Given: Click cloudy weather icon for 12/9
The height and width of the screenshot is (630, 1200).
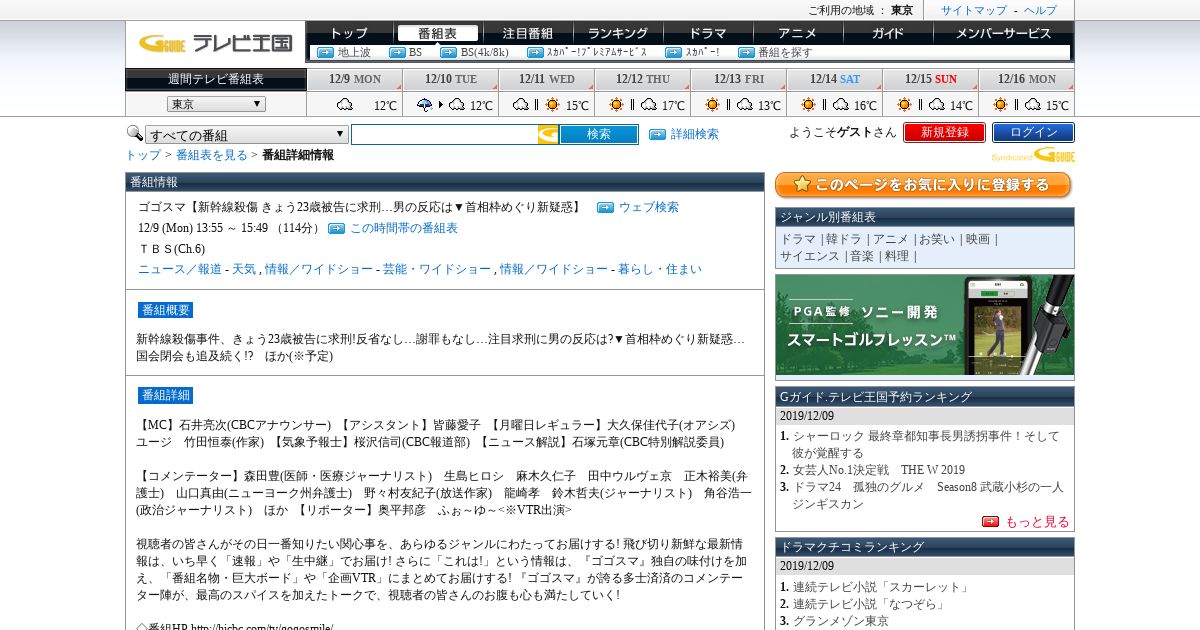Looking at the screenshot, I should (x=345, y=104).
